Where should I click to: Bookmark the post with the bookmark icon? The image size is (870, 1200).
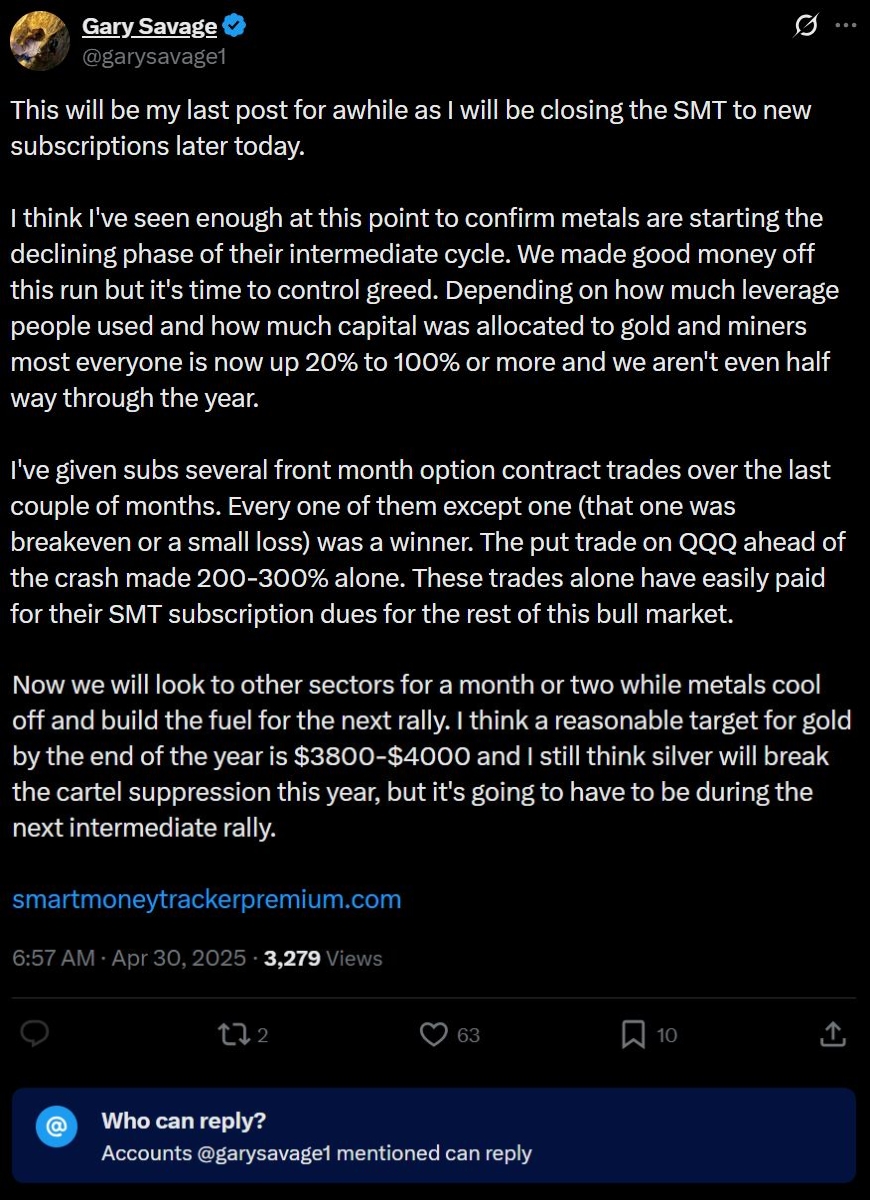click(633, 1035)
